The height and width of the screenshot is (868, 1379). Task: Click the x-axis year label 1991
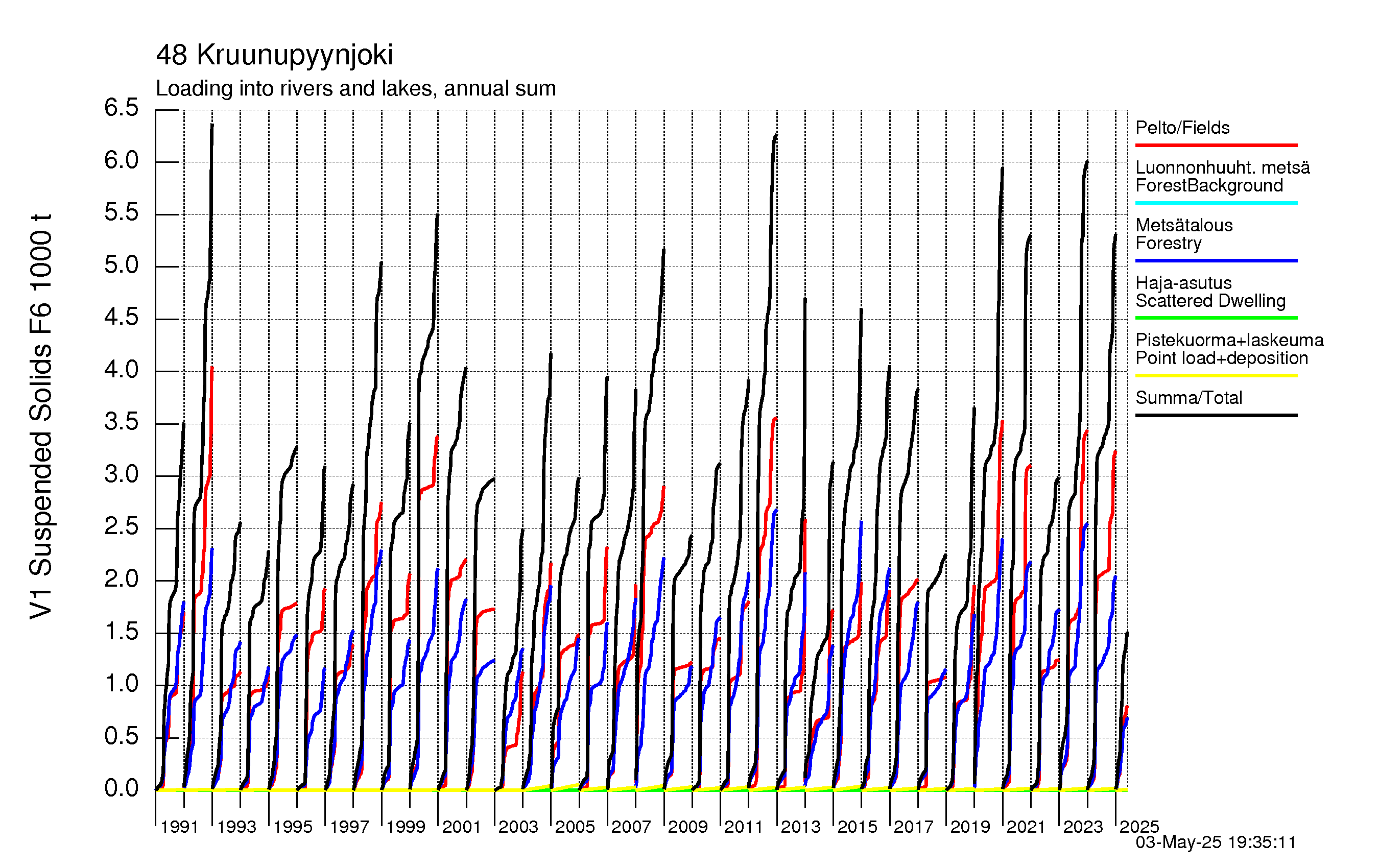(179, 827)
